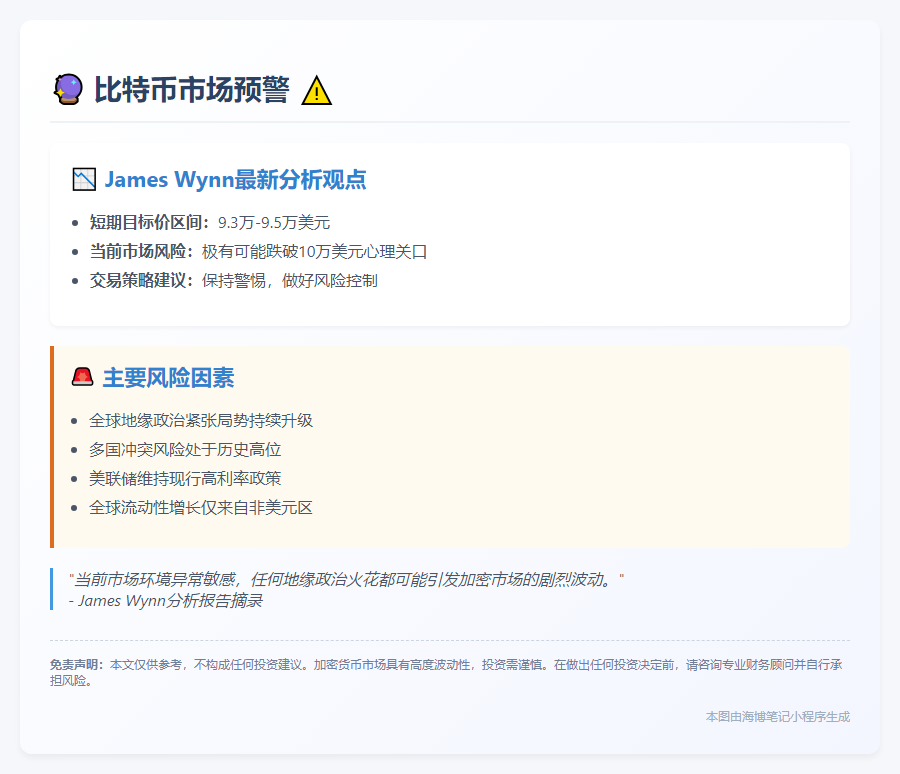
Task: Click heading James Wynn最新分析观点
Action: click(x=235, y=179)
